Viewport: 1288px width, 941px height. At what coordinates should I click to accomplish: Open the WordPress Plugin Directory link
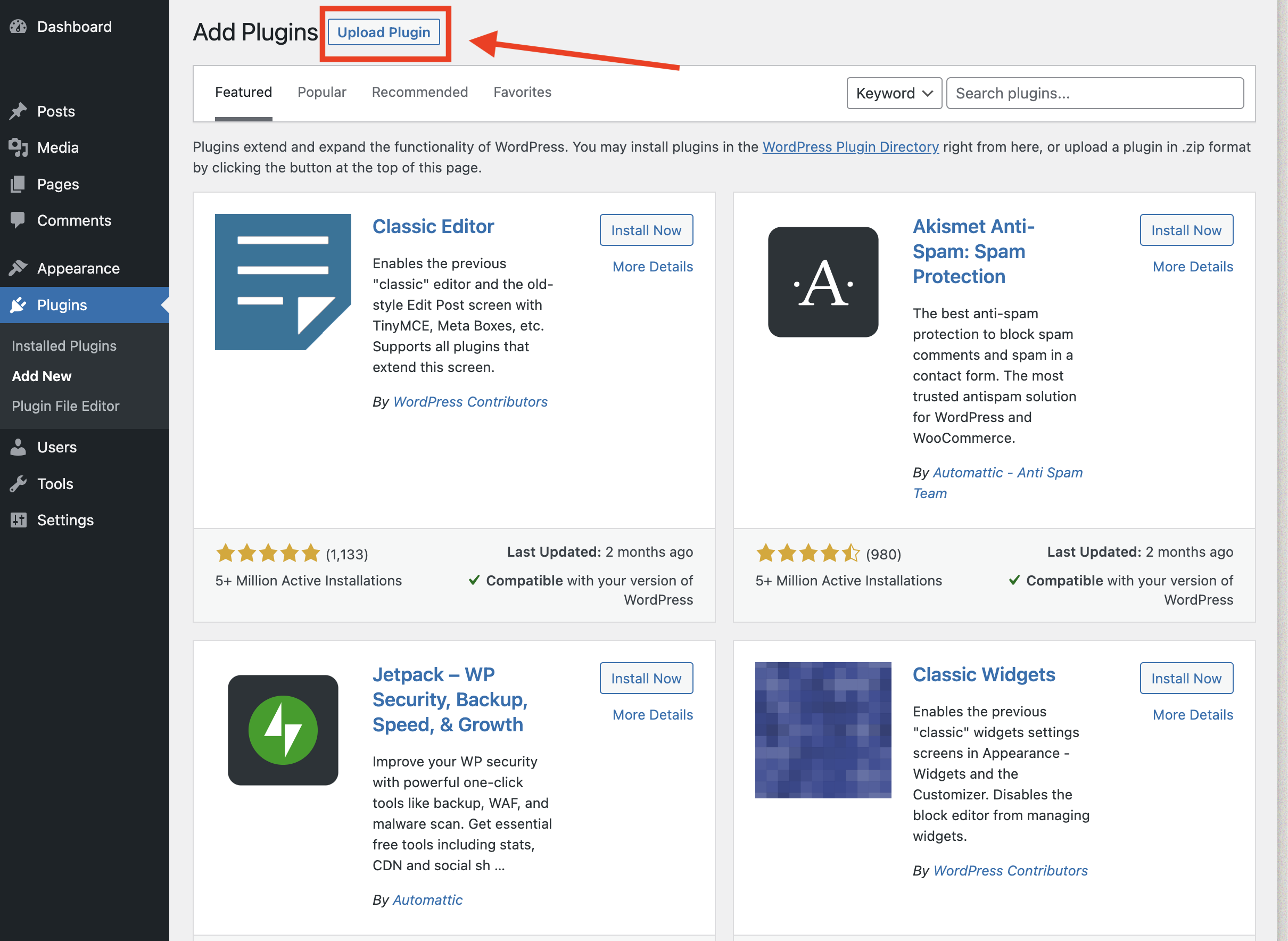tap(851, 147)
